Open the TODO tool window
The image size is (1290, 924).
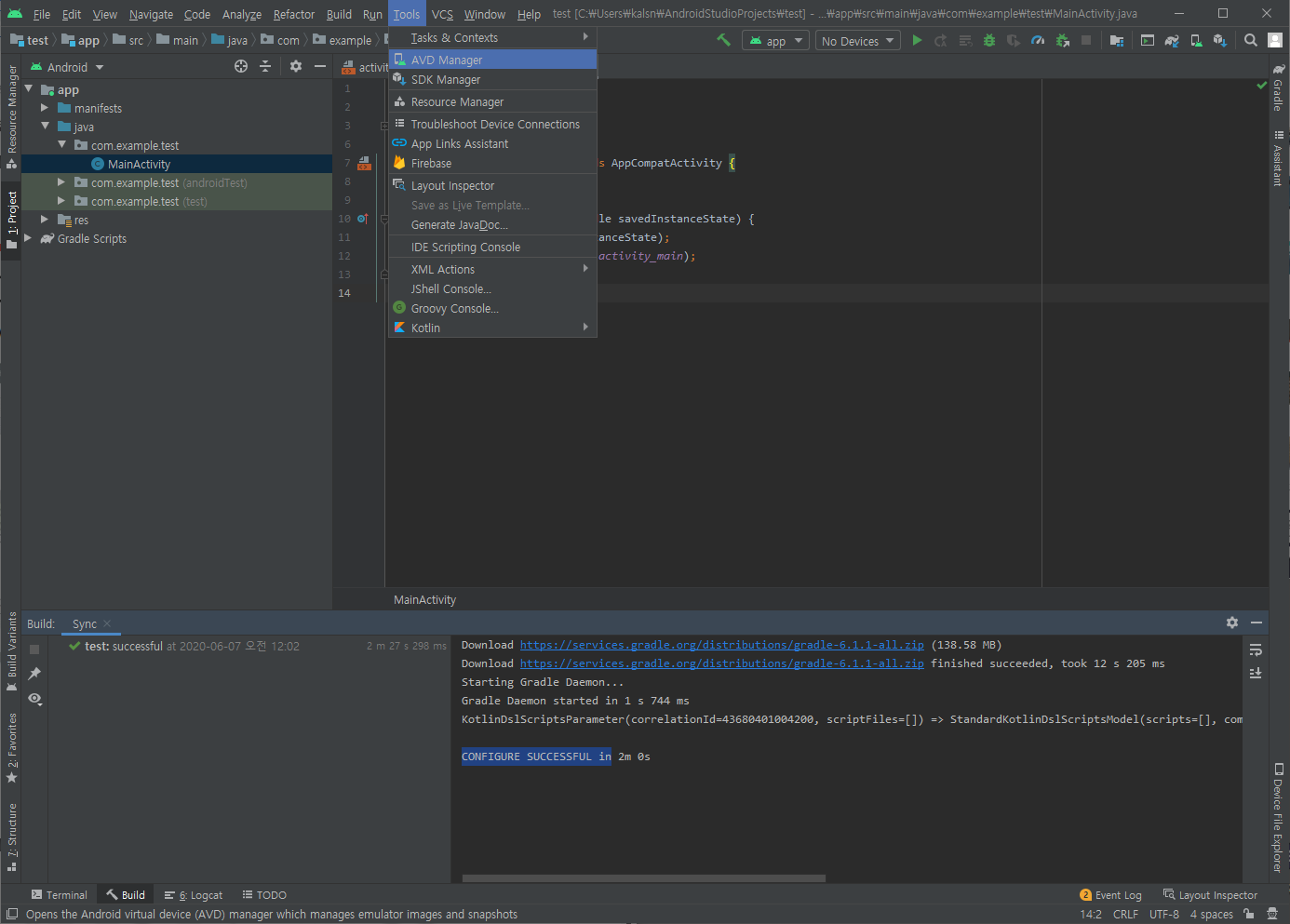click(264, 894)
